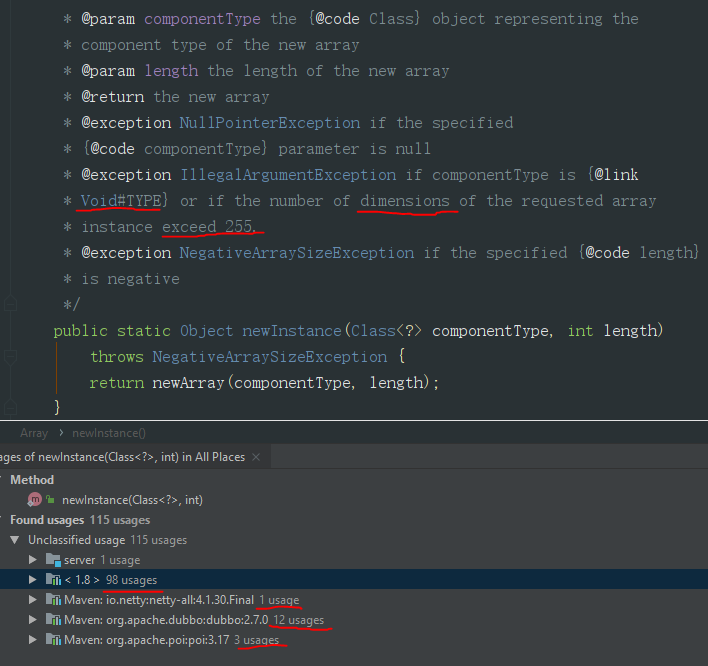The height and width of the screenshot is (666, 708).
Task: Click the JDK 1.8 library icon
Action: coord(53,579)
